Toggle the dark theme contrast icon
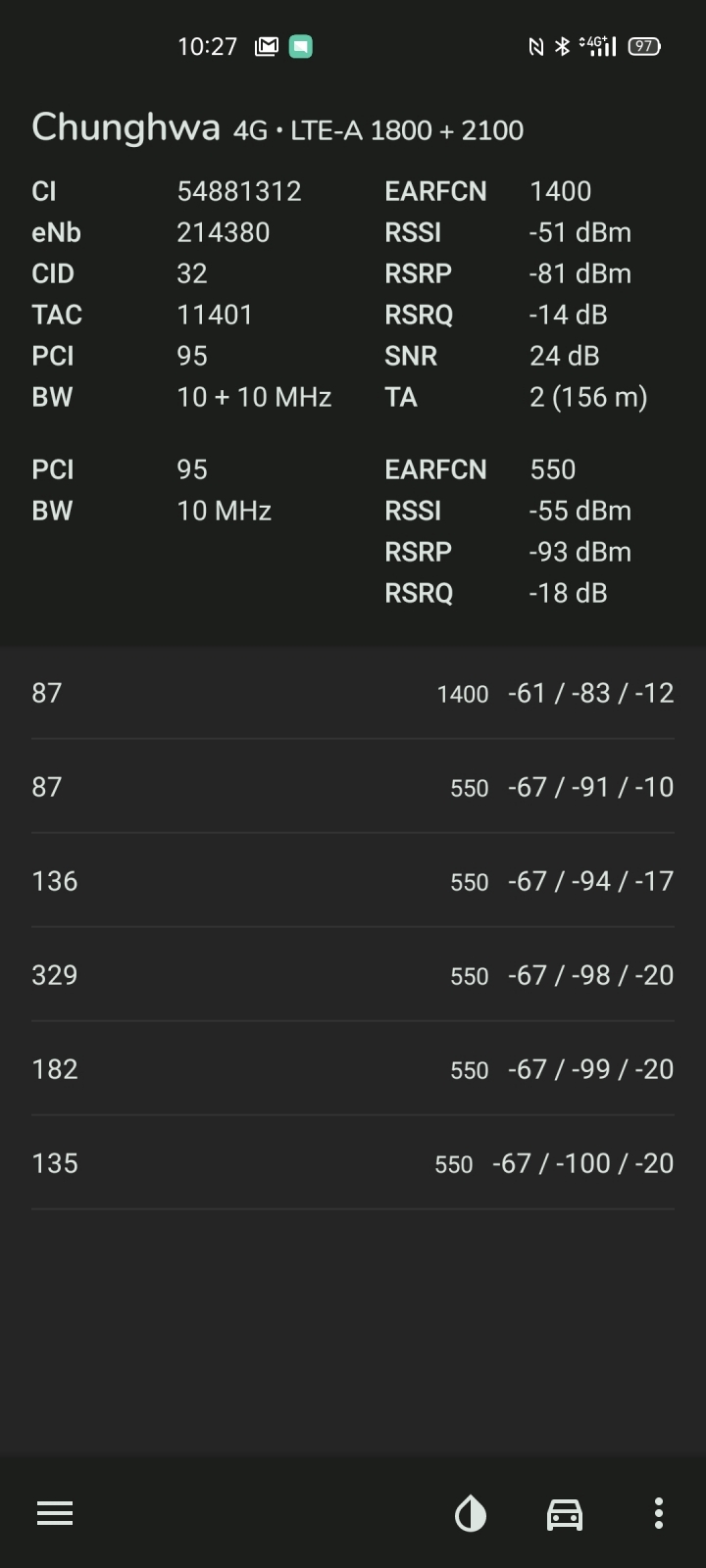Viewport: 706px width, 1568px height. coord(471,1513)
